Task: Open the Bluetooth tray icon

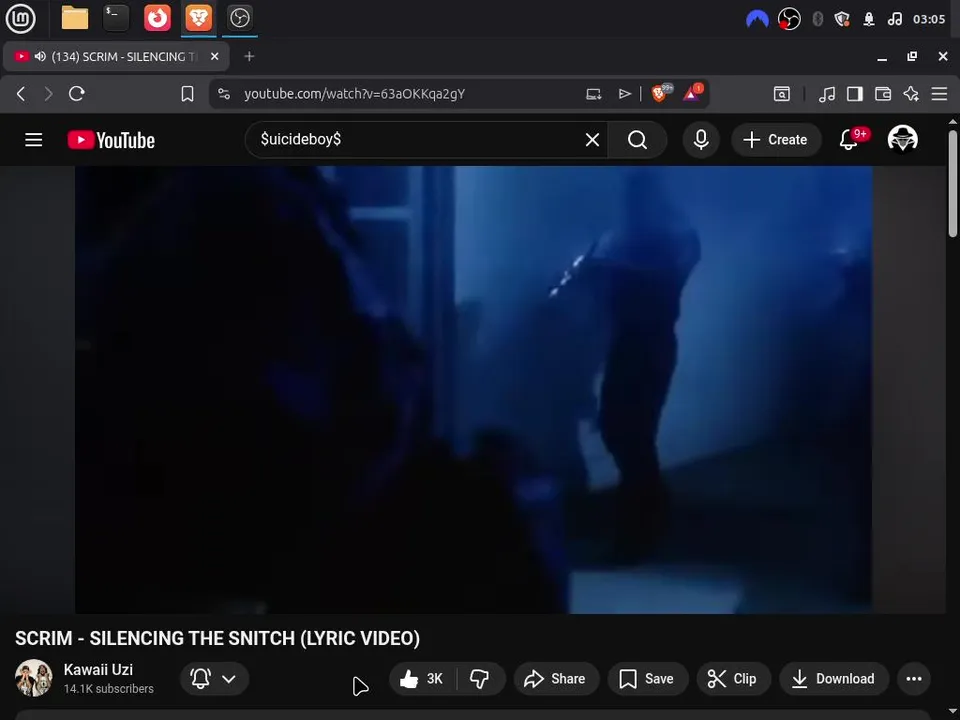Action: pos(817,20)
